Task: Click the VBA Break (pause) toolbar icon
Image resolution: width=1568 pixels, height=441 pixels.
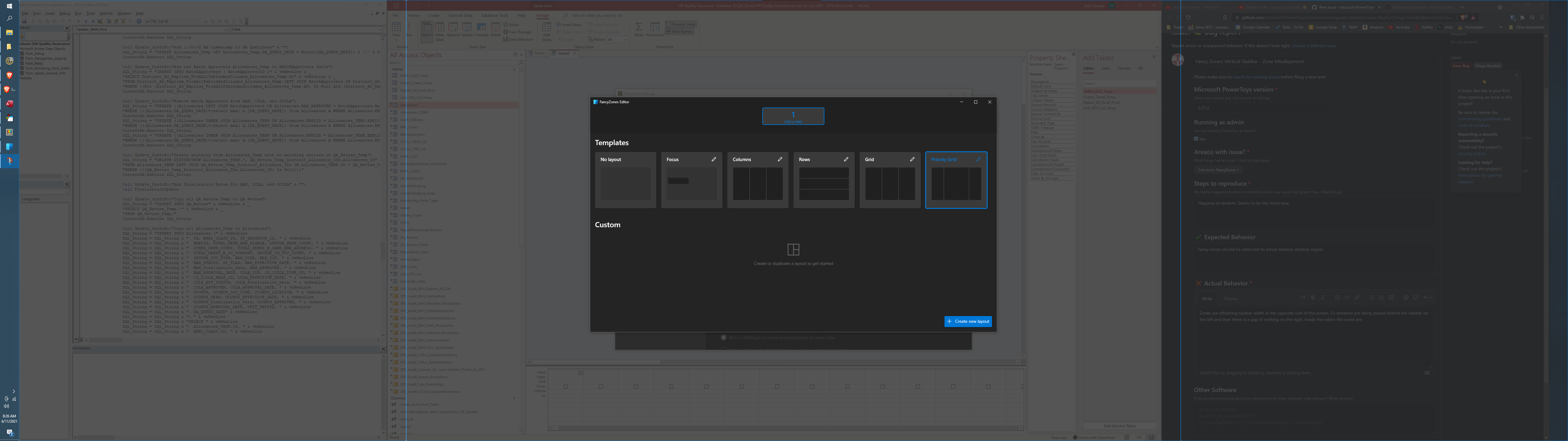Action: tap(86, 21)
